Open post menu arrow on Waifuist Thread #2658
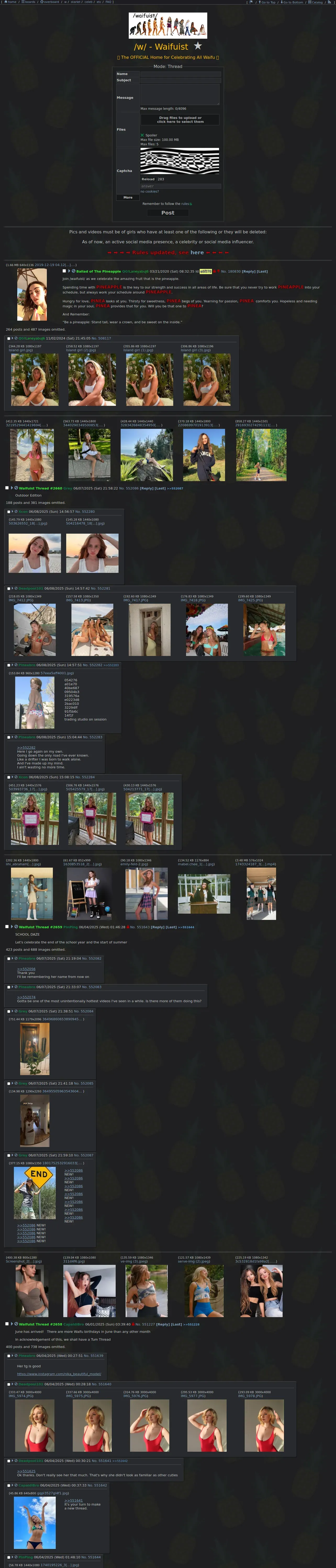The image size is (336, 1568). click(x=12, y=1323)
